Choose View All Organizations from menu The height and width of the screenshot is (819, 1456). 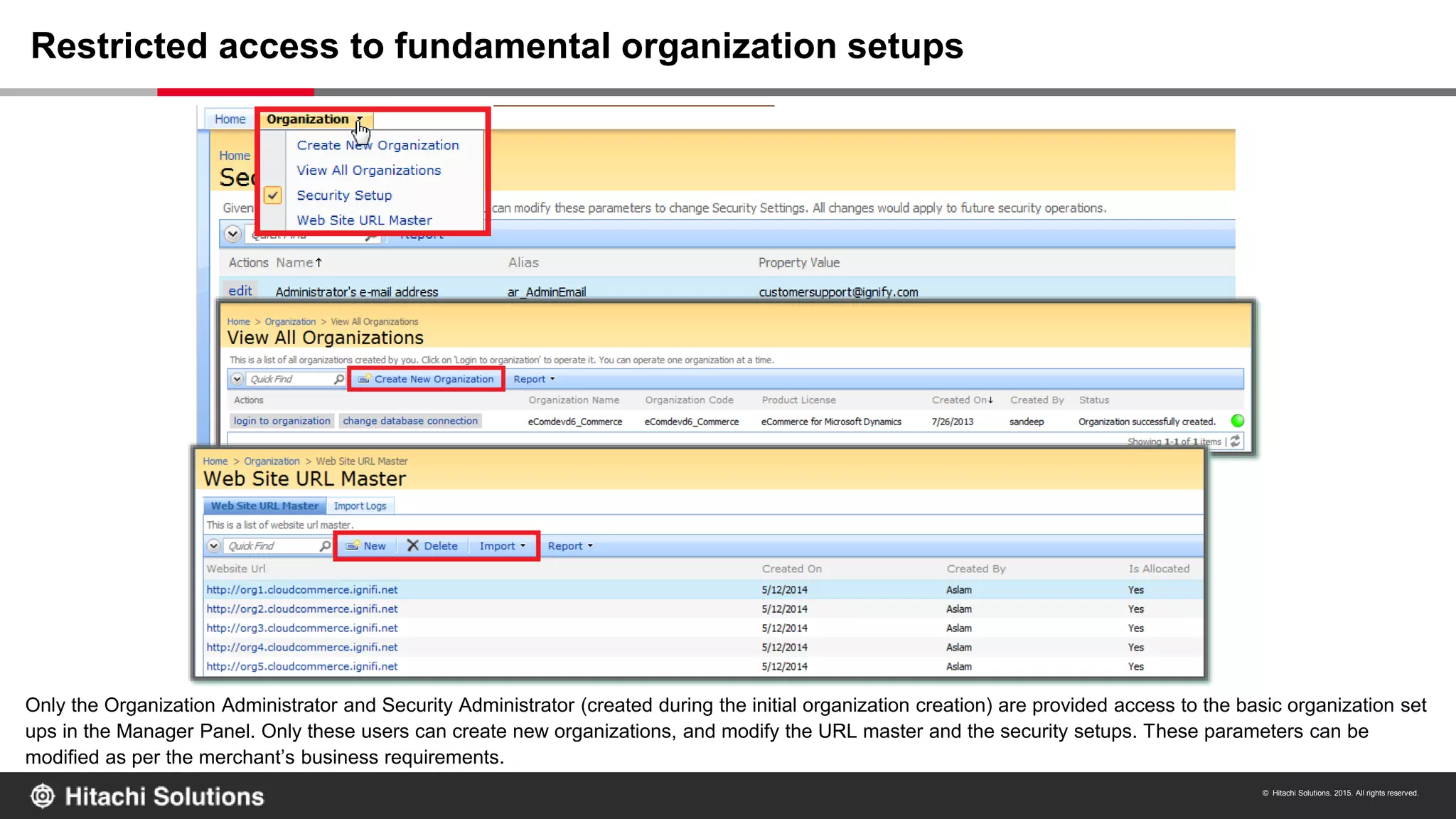(x=368, y=171)
